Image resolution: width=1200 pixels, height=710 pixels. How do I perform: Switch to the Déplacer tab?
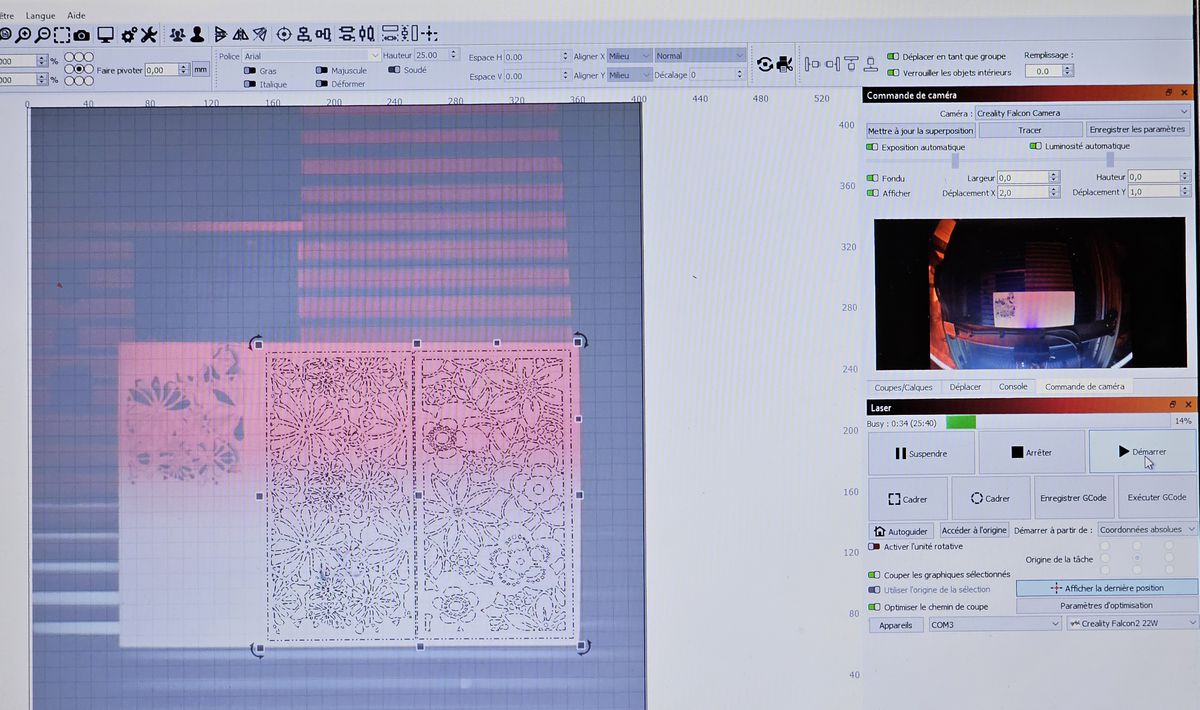(x=965, y=387)
